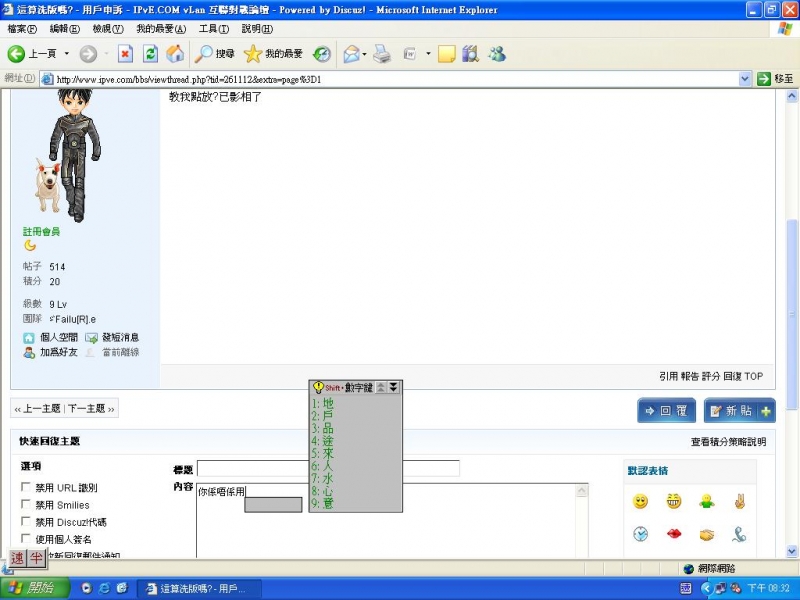
Task: Open the edit button dropdown arrow
Action: tap(428, 54)
